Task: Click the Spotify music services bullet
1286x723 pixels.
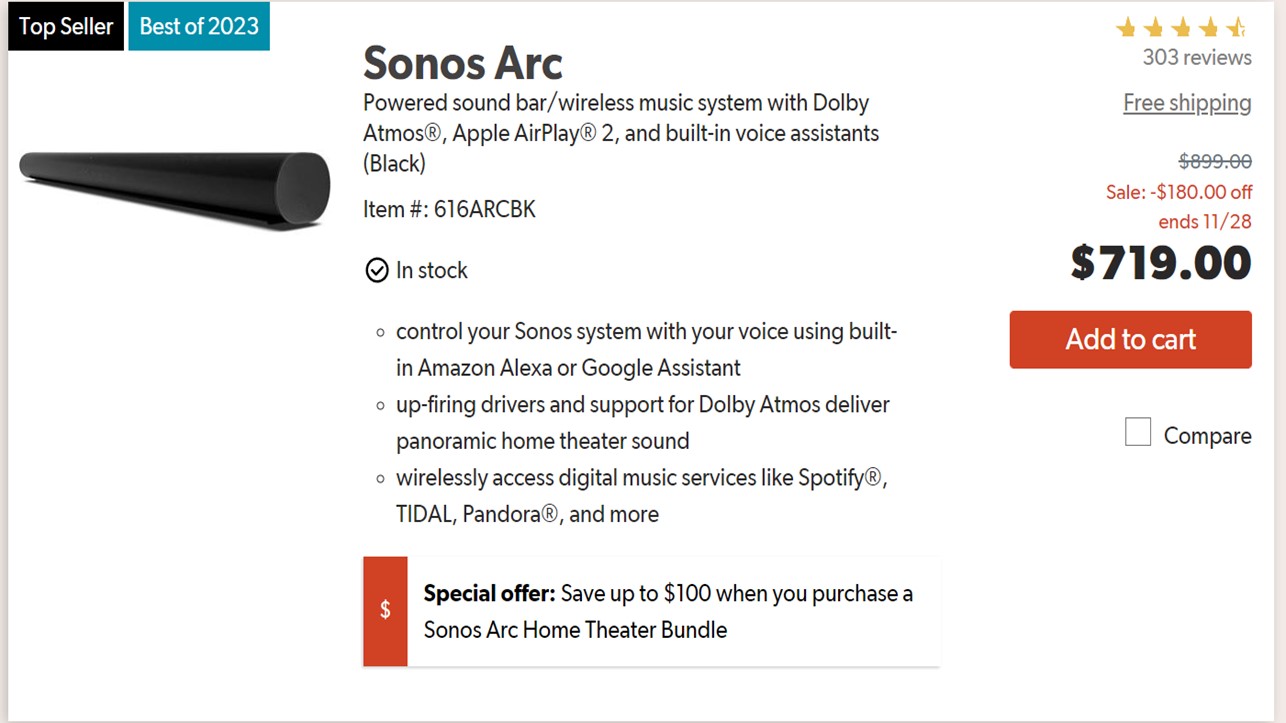Action: [x=641, y=496]
